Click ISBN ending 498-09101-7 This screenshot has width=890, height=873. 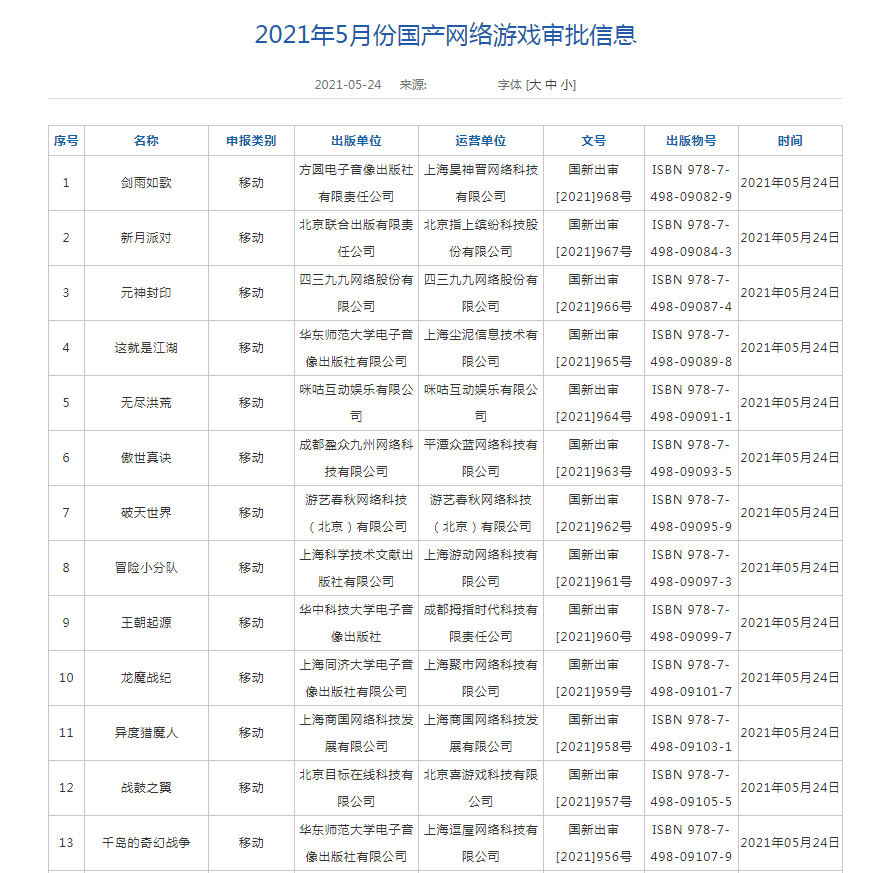coord(691,692)
